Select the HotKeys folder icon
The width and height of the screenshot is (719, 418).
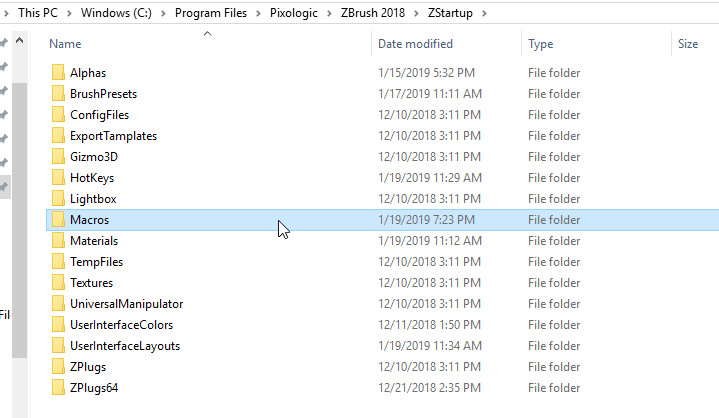(x=58, y=177)
